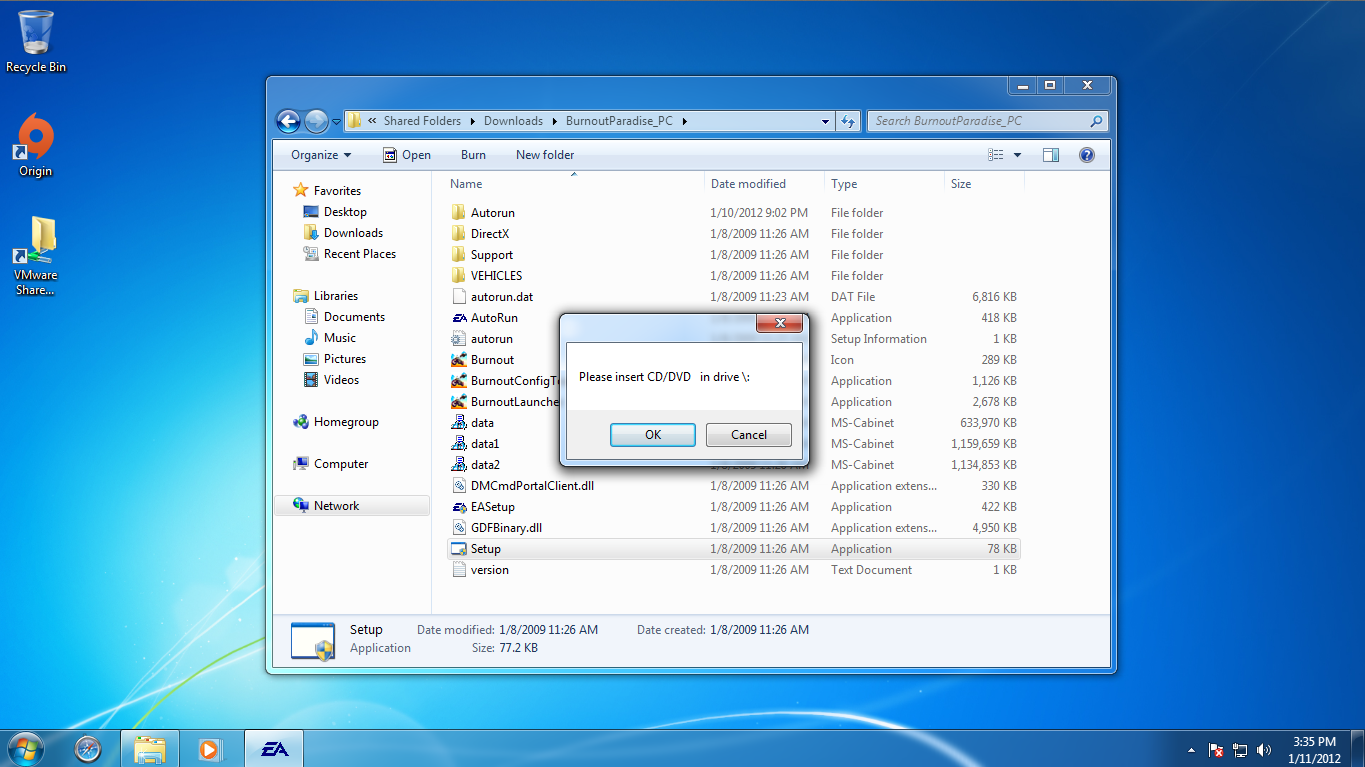
Task: Close the insert CD/DVD dialog
Action: (779, 323)
